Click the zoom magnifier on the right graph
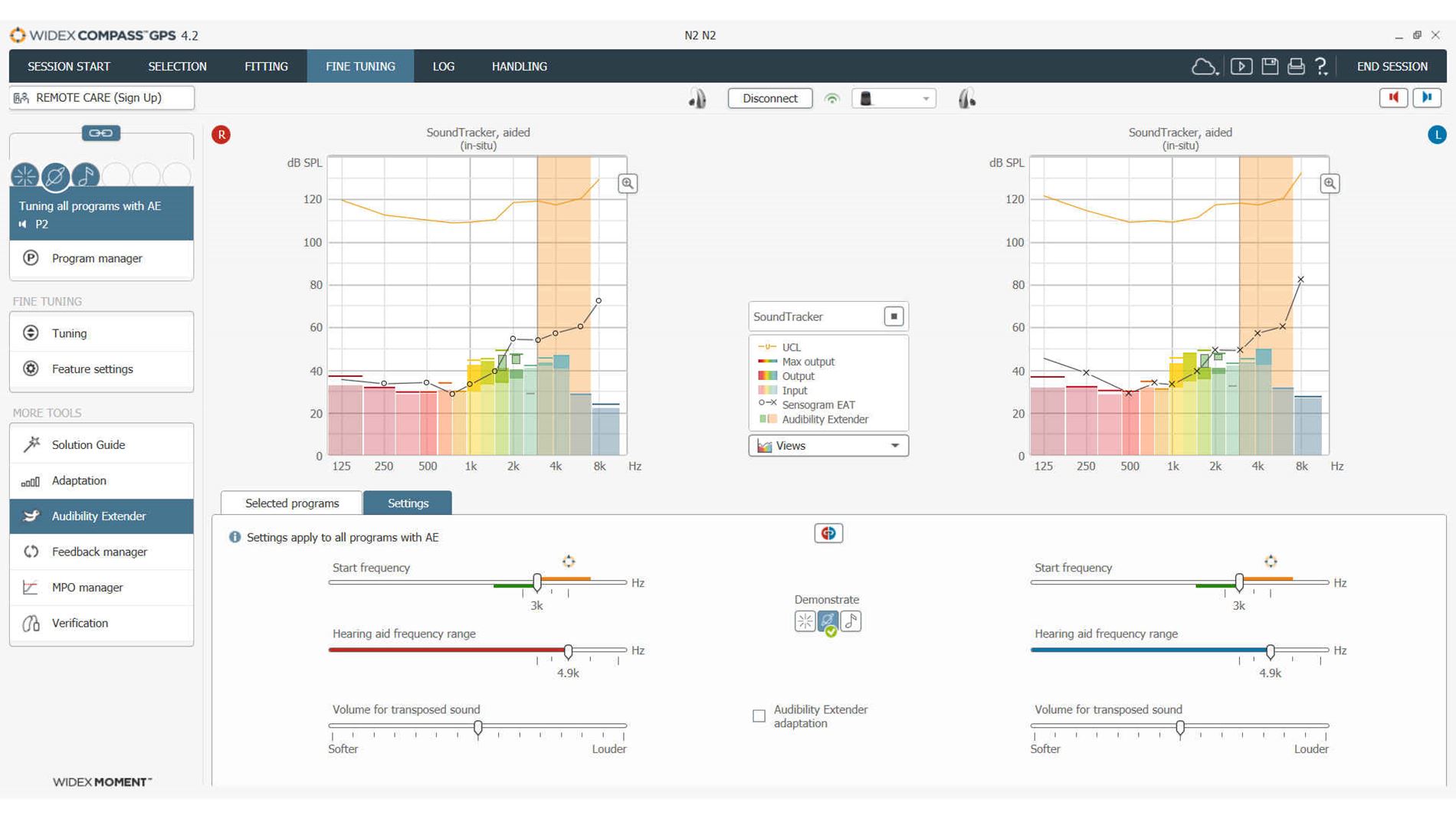 [1330, 184]
